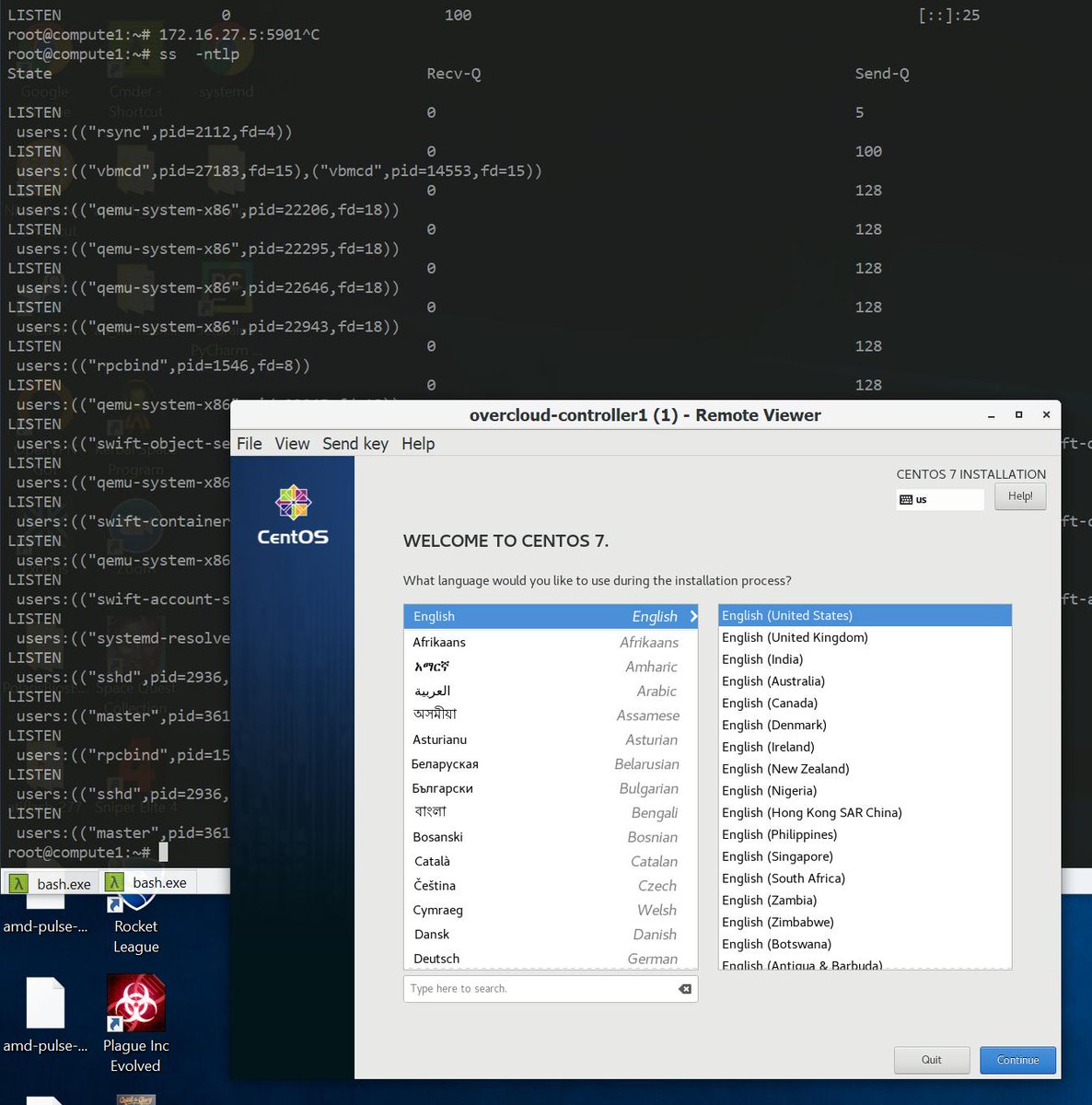
Task: Choose English (Hong Kong SAR China) locale
Action: pyautogui.click(x=865, y=813)
